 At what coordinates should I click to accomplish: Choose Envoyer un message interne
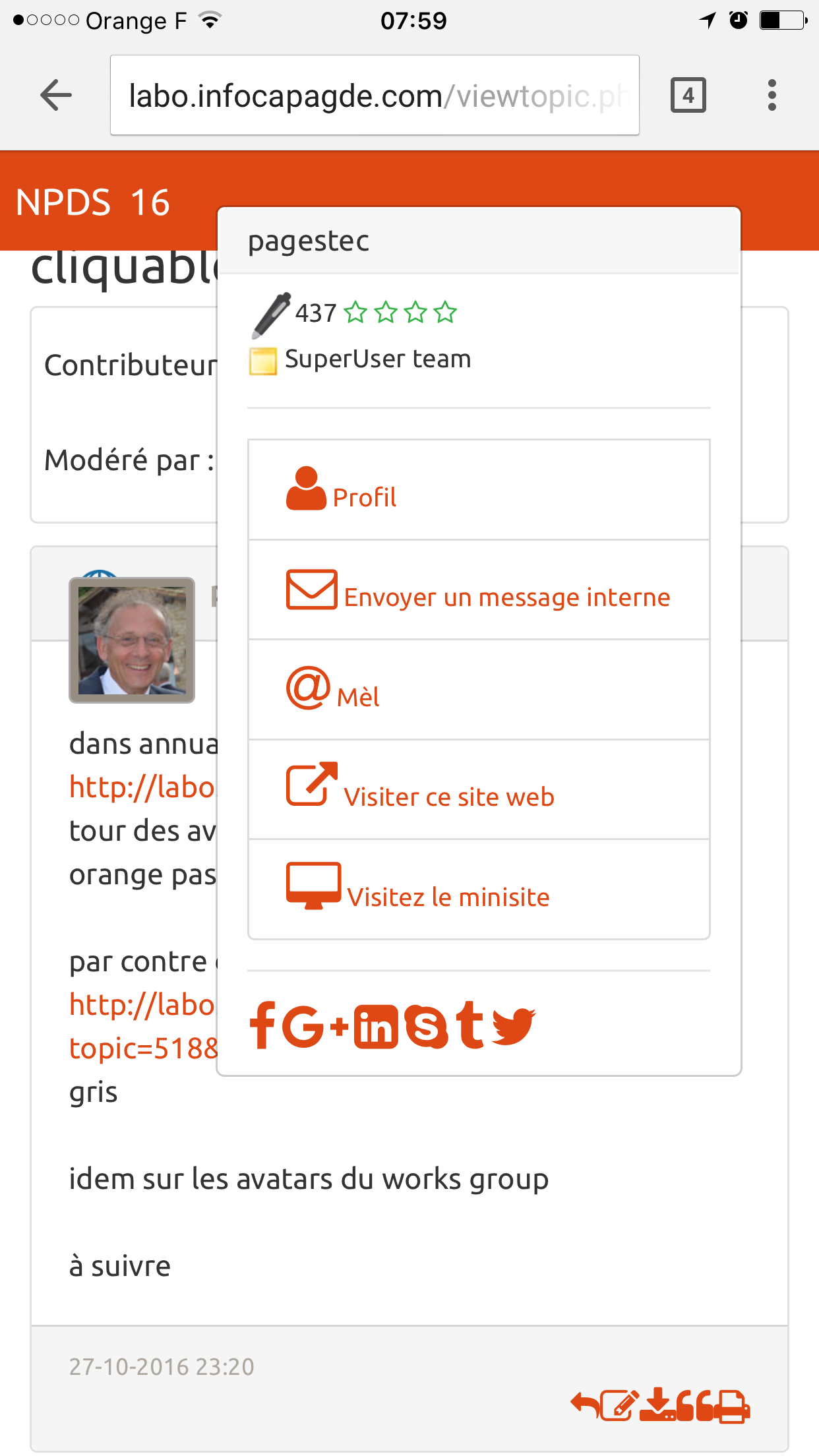coord(479,590)
